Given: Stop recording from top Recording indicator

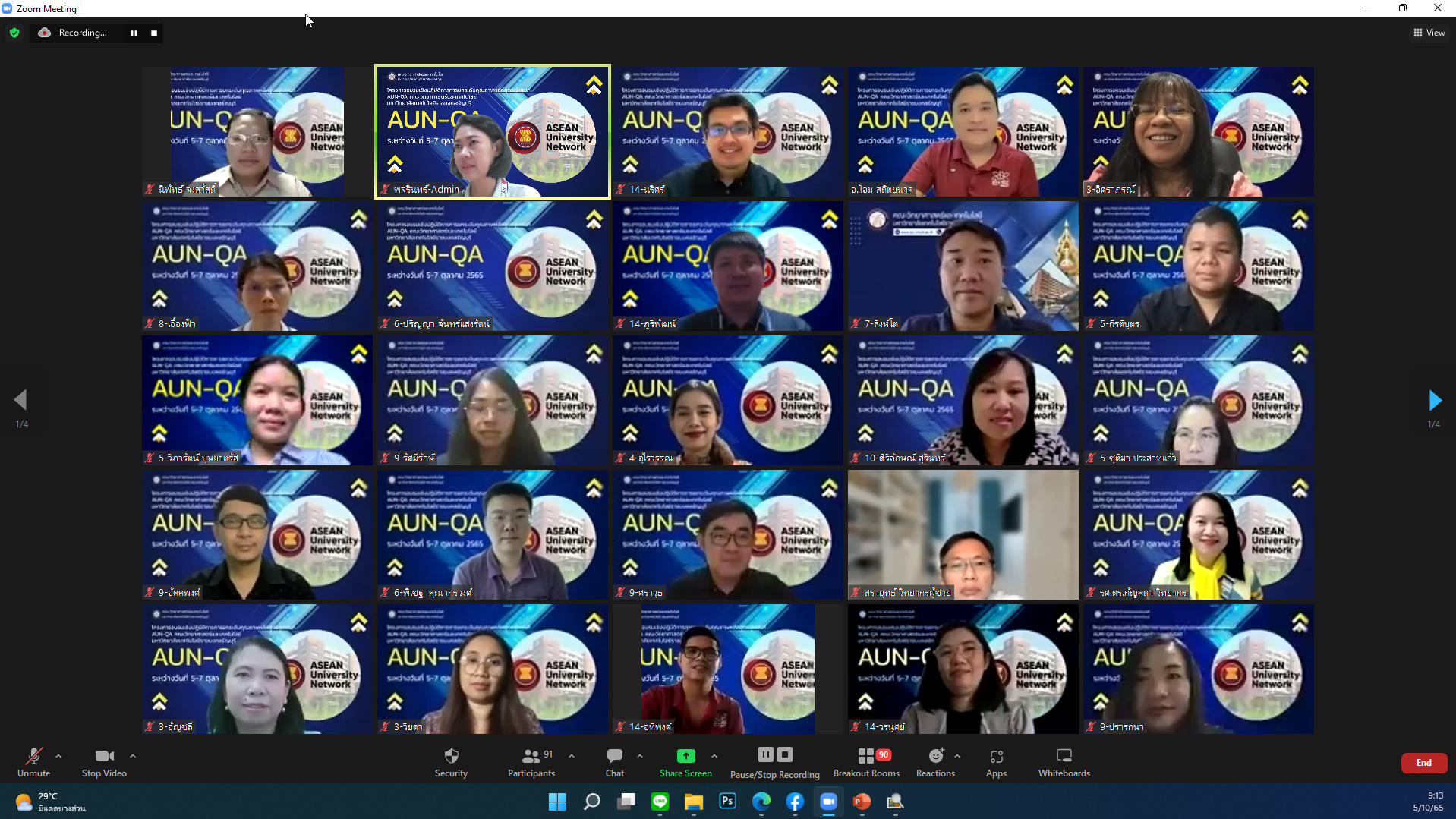Looking at the screenshot, I should tap(154, 33).
